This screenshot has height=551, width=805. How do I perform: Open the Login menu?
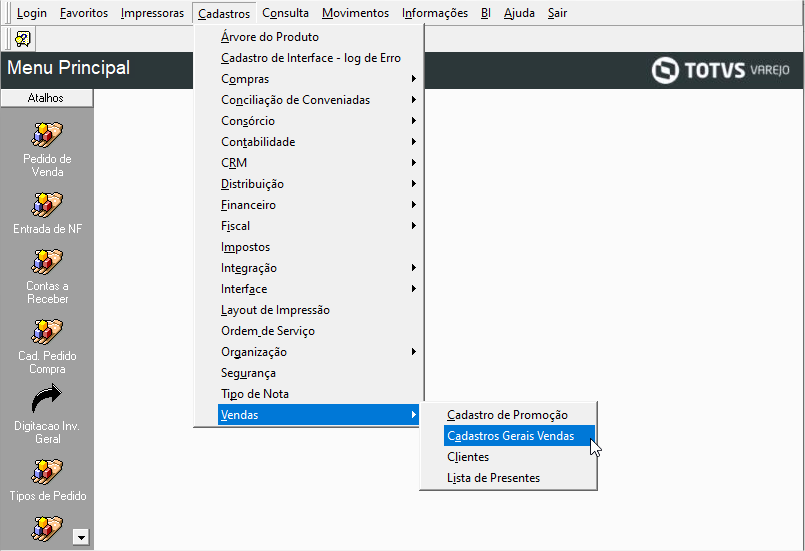pos(32,13)
